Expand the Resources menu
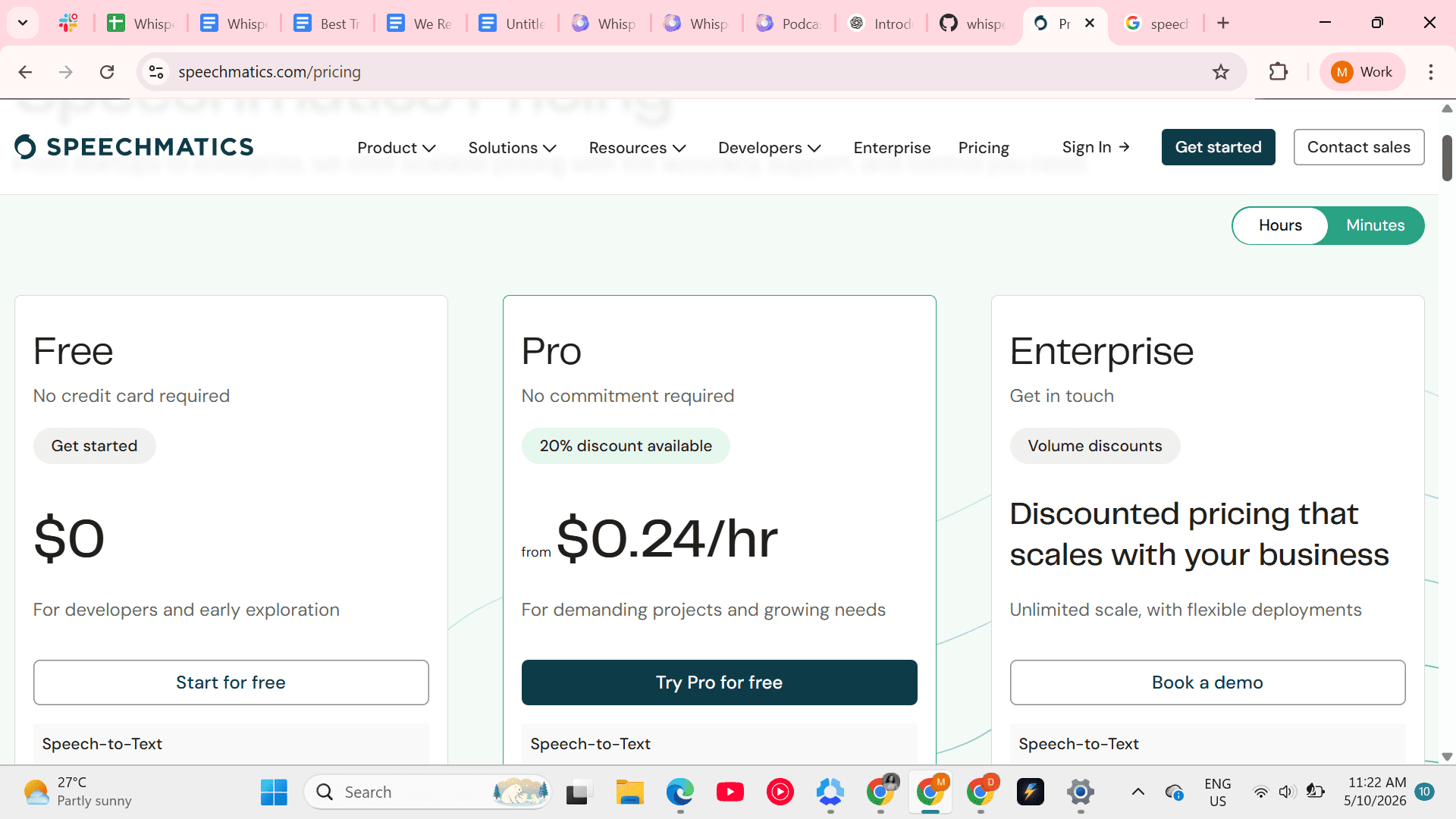Viewport: 1456px width, 819px height. pyautogui.click(x=638, y=148)
